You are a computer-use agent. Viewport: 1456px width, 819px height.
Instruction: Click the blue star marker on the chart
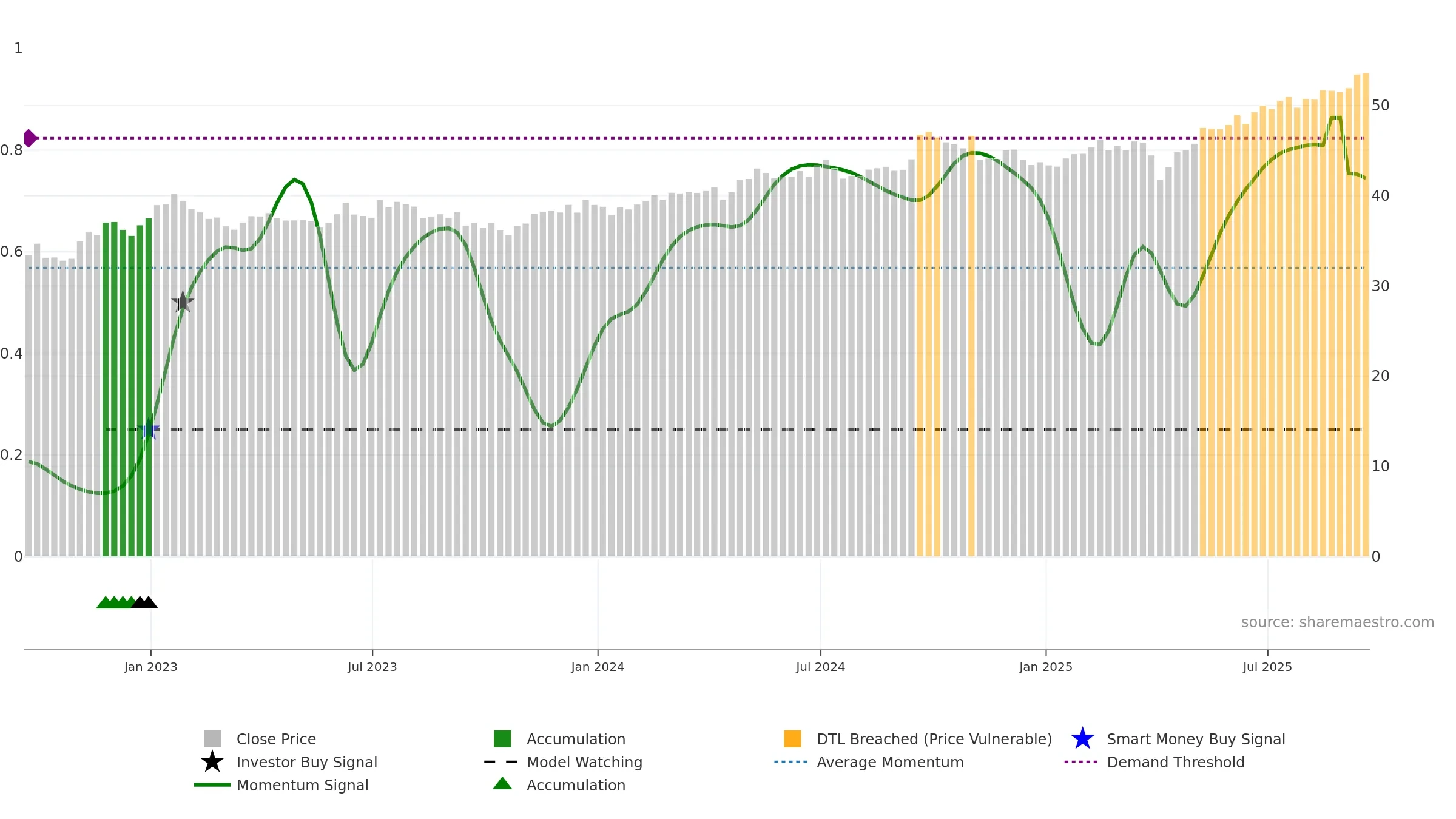149,430
